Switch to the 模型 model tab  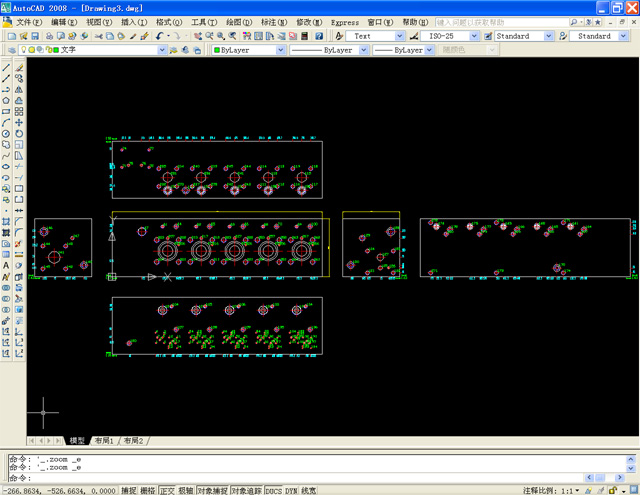click(76, 441)
